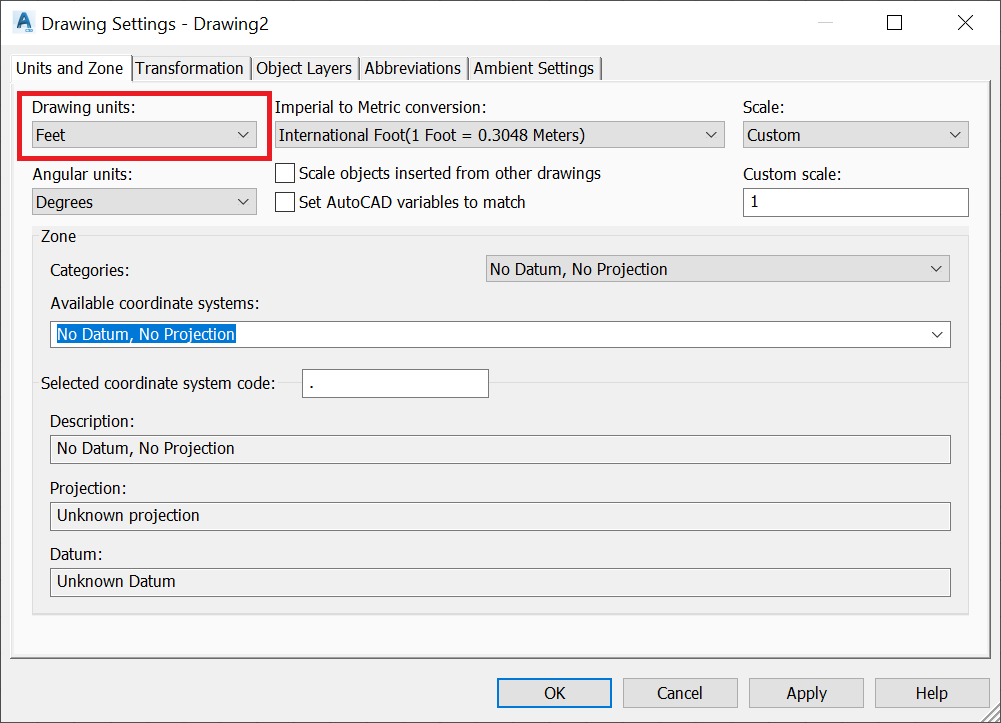
Task: Click the AutoCAD logo in the title bar
Action: pyautogui.click(x=22, y=22)
